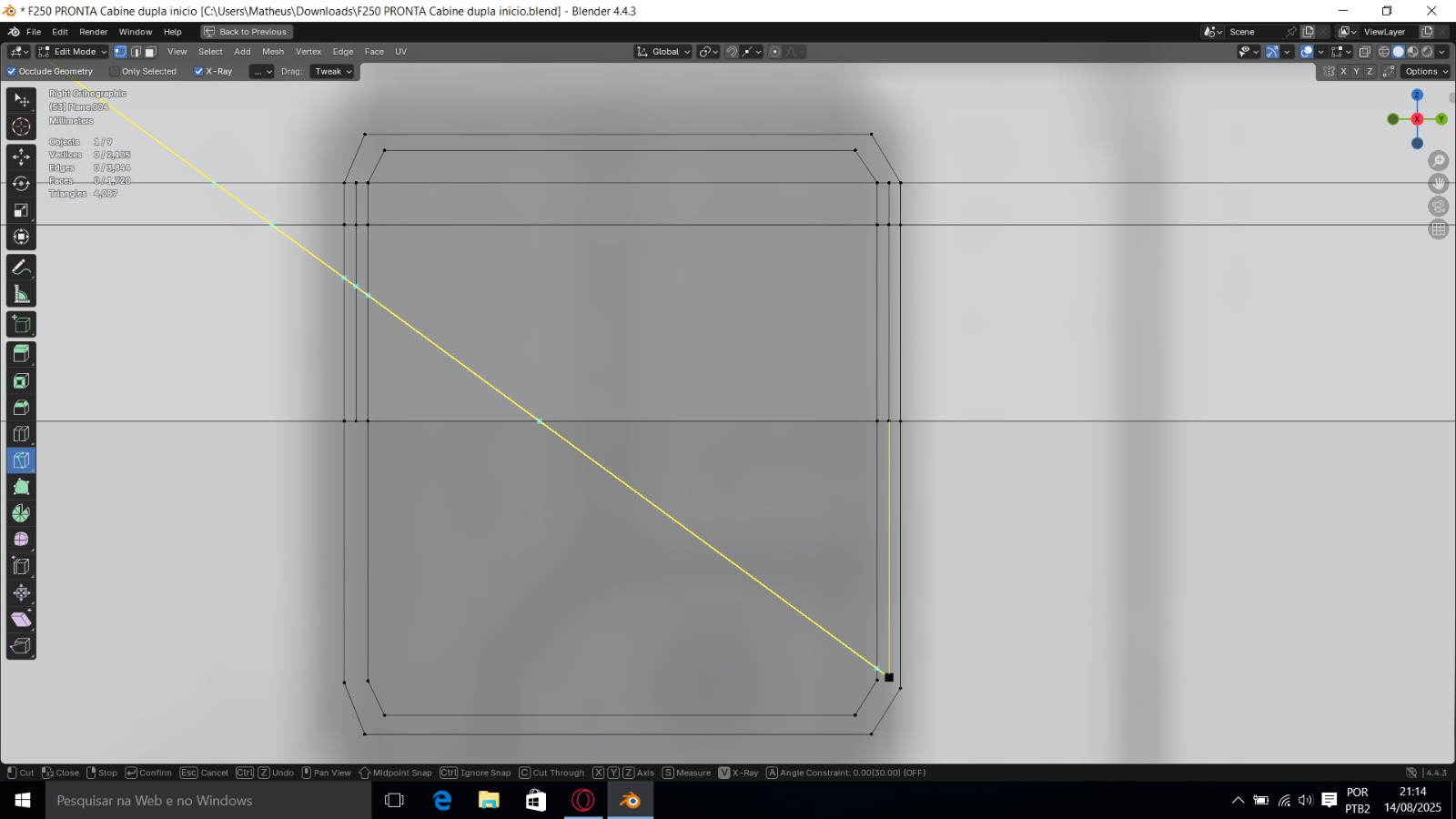
Task: Open the pivot point dropdown
Action: [708, 52]
